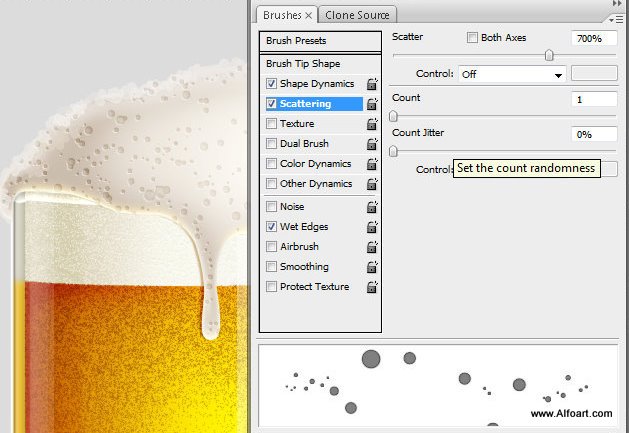This screenshot has width=629, height=433.
Task: Select the Wet Edges label
Action: coord(304,226)
